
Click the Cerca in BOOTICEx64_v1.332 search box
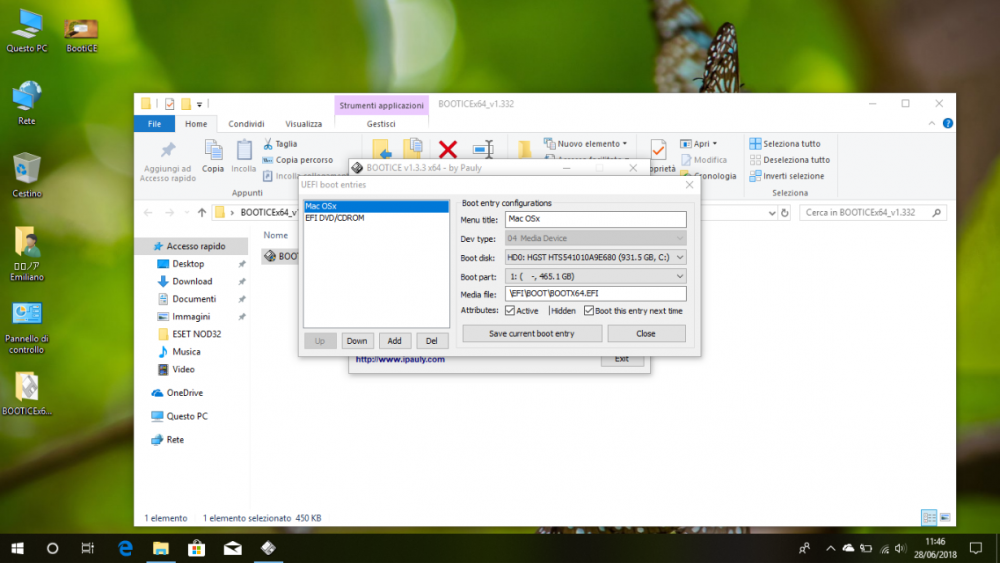873,213
